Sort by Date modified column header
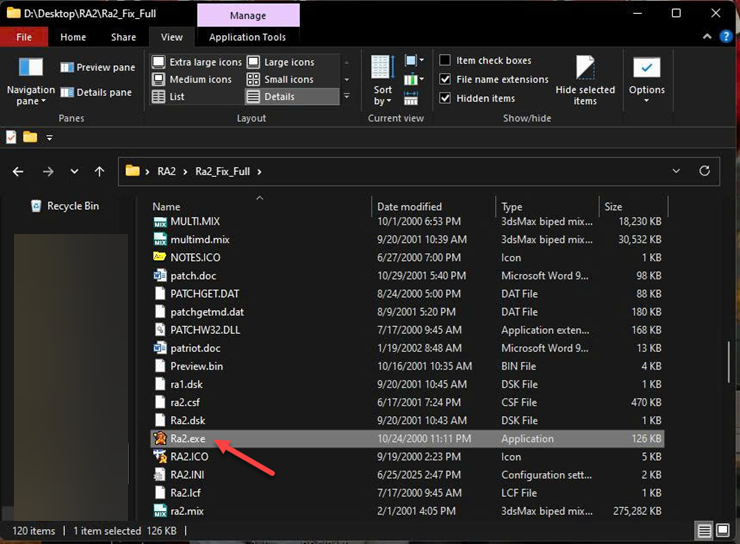Screen dimensions: 740x544 409,207
